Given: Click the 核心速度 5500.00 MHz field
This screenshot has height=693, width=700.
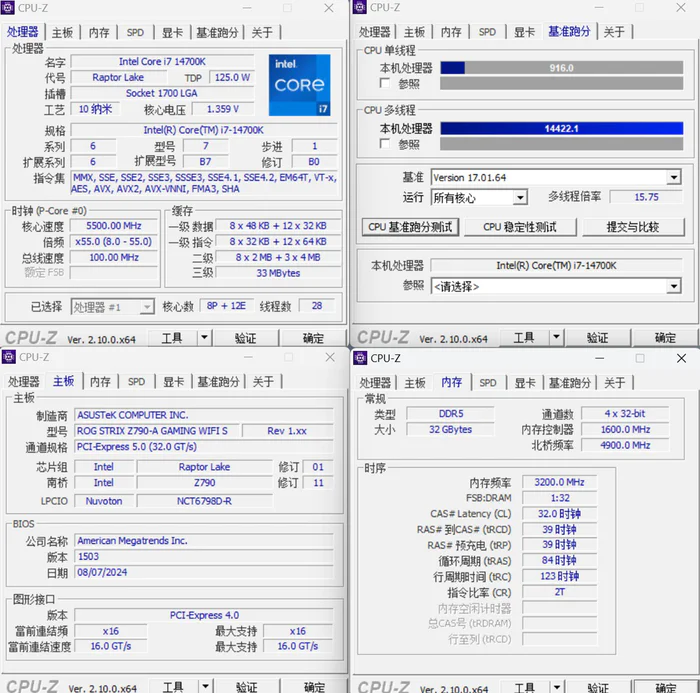Looking at the screenshot, I should click(114, 226).
